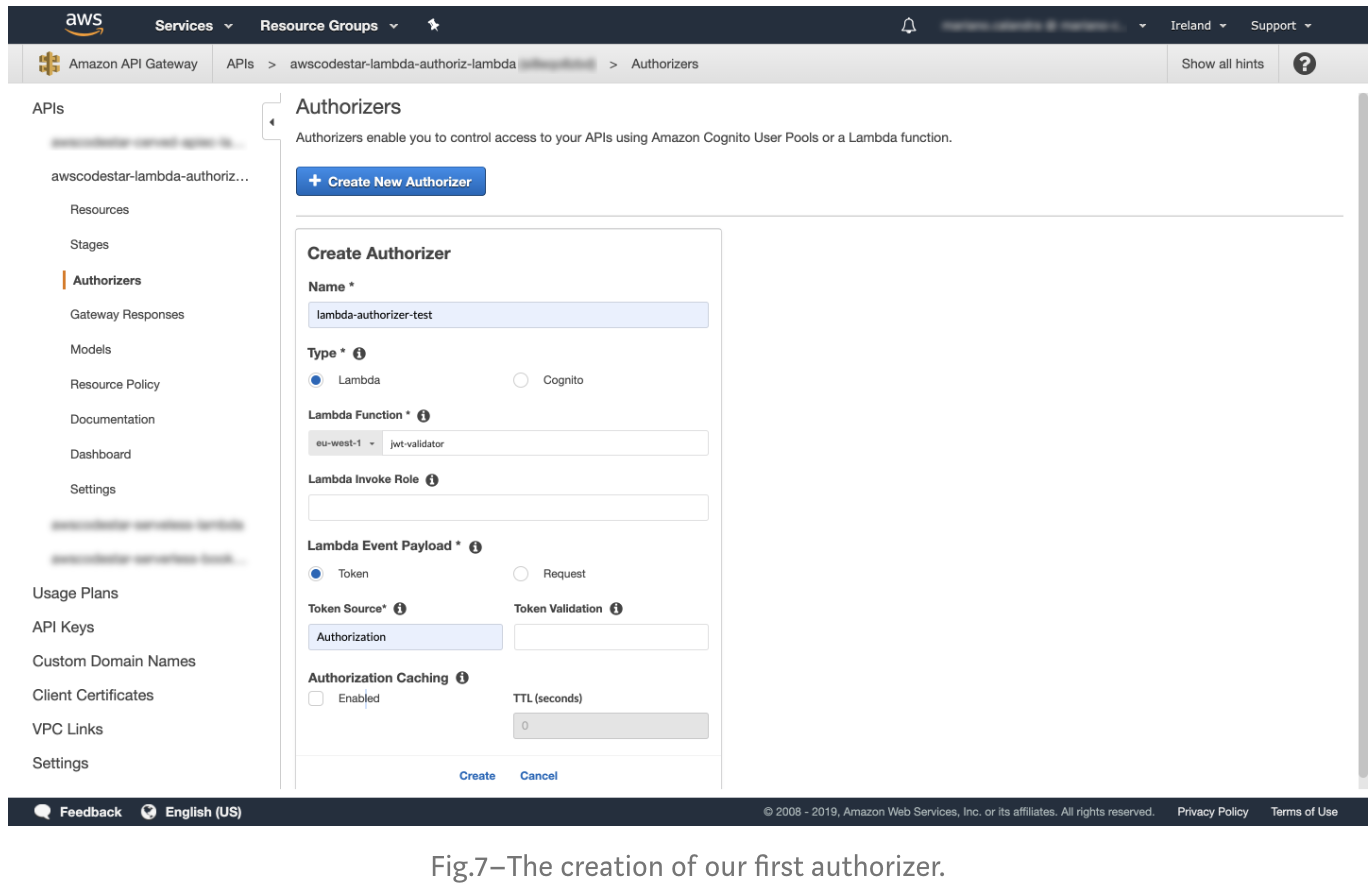1372x894 pixels.
Task: Open the global Settings sidebar item
Action: pos(60,764)
